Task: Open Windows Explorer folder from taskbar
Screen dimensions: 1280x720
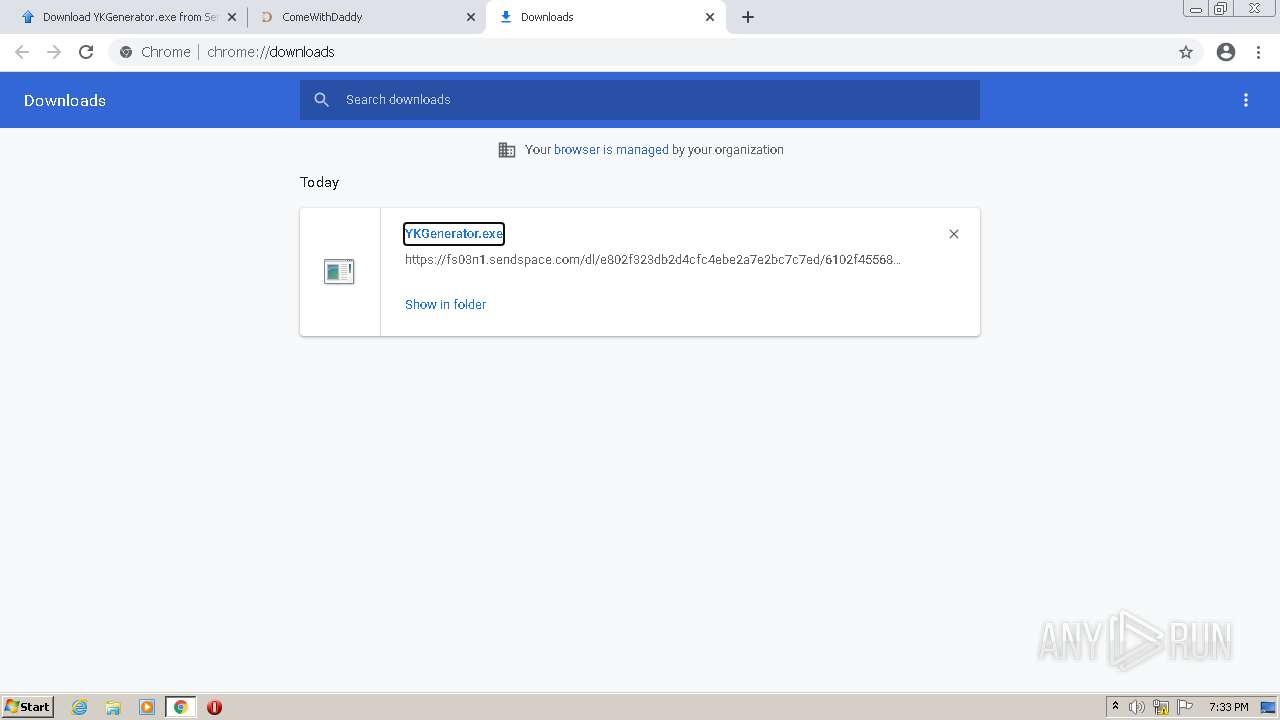Action: 113,707
